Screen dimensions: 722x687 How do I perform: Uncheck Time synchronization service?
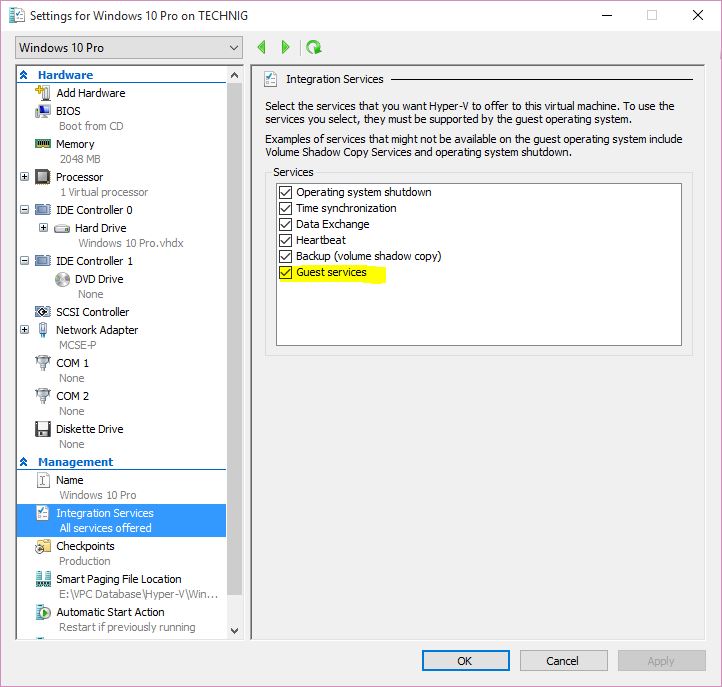[x=285, y=208]
